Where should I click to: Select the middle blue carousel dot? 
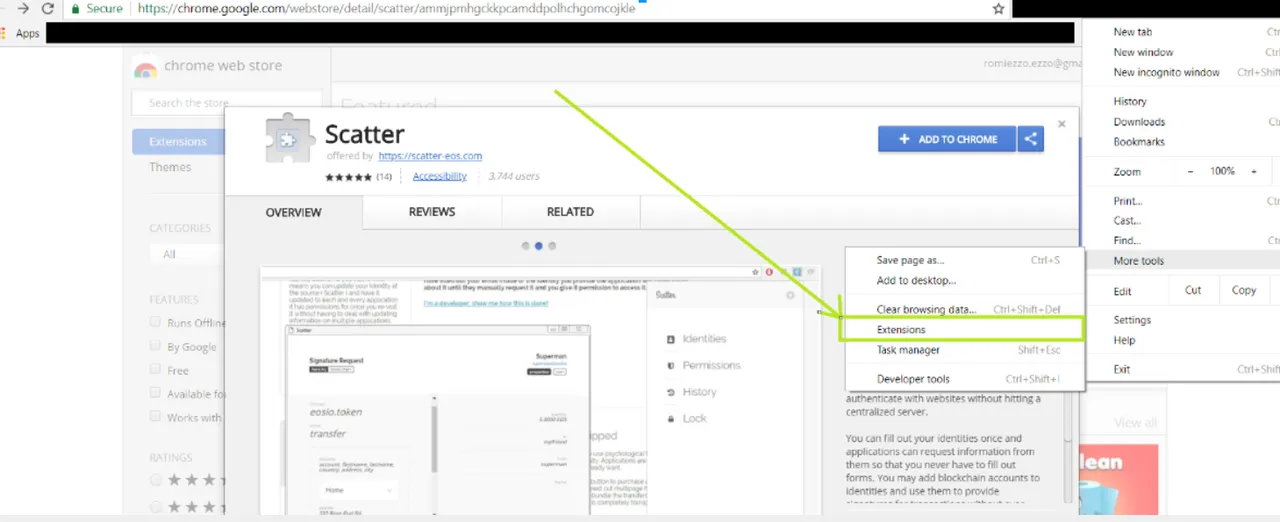coord(538,246)
